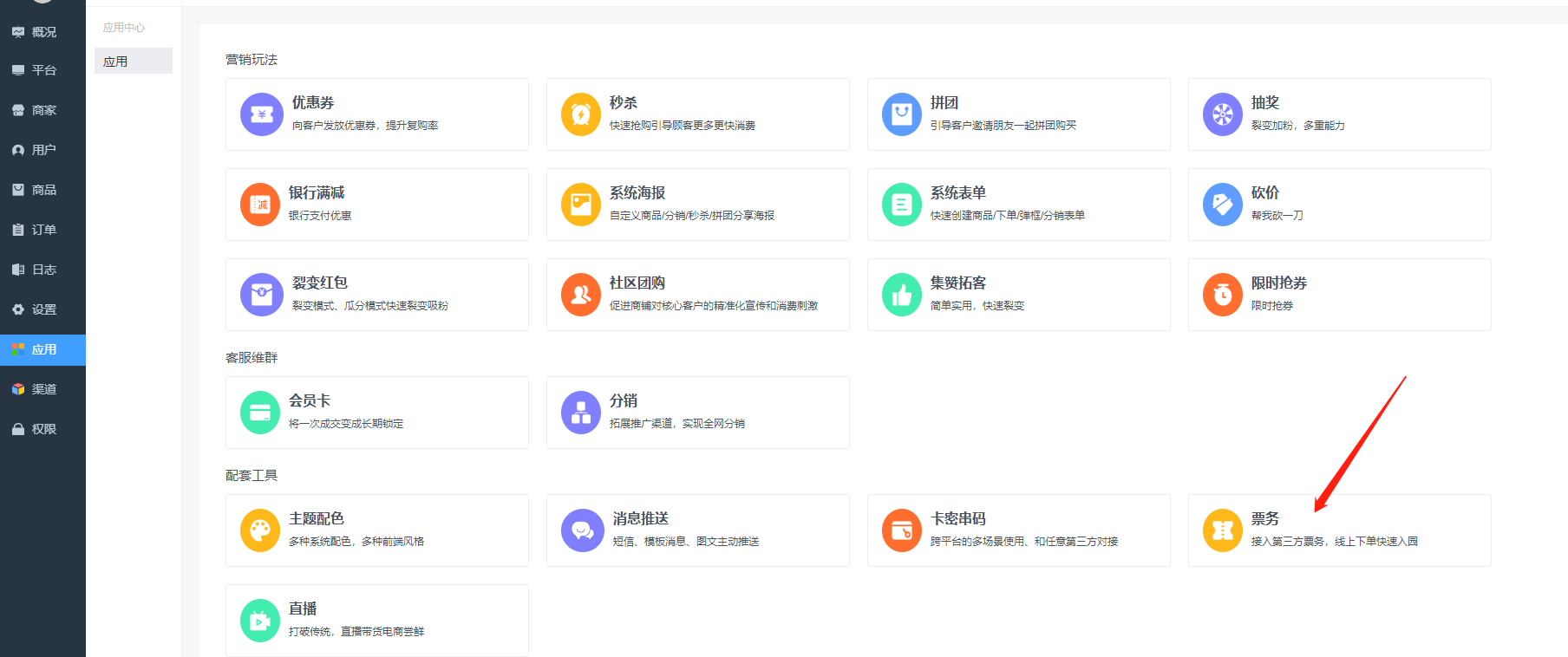The width and height of the screenshot is (1568, 657).
Task: Go to 订单 in the sidebar
Action: [x=43, y=230]
